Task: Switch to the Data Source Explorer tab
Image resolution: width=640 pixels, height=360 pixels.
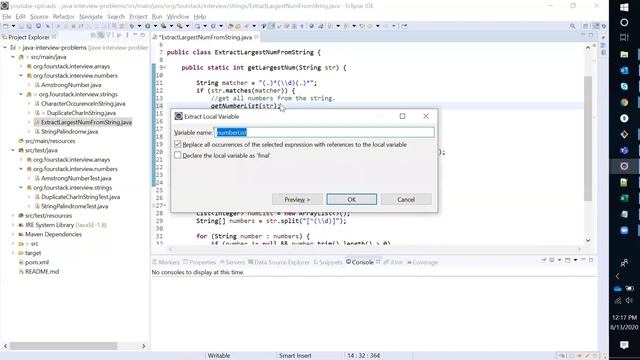Action: pos(279,262)
